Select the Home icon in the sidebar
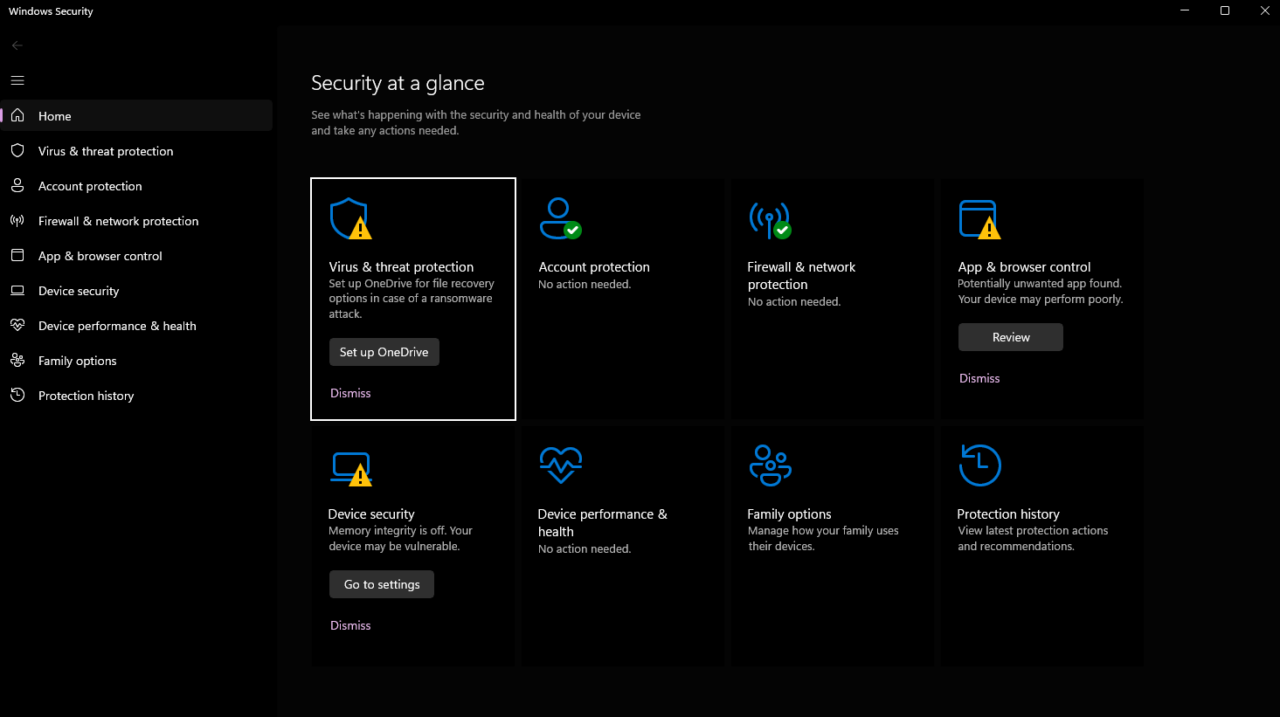This screenshot has width=1280, height=717. pyautogui.click(x=17, y=115)
